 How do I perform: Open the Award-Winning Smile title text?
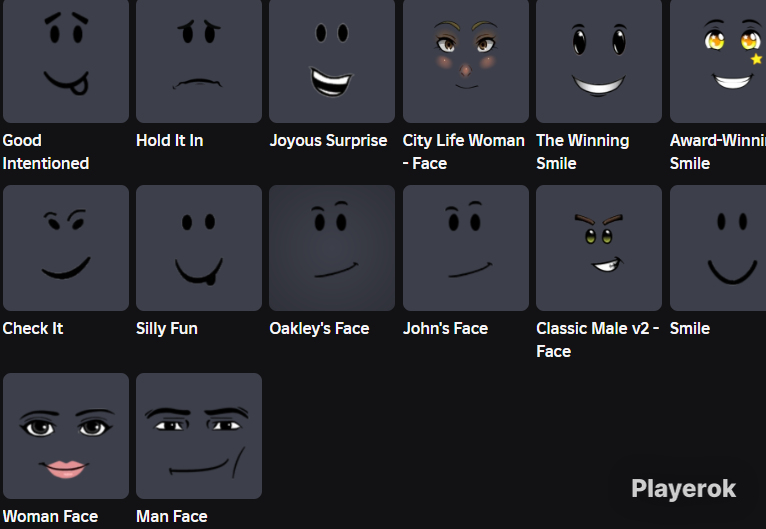click(718, 152)
